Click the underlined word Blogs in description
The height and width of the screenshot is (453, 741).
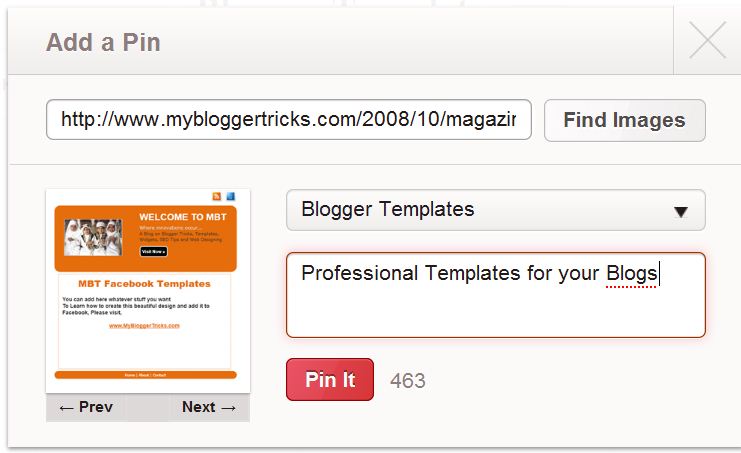point(631,274)
